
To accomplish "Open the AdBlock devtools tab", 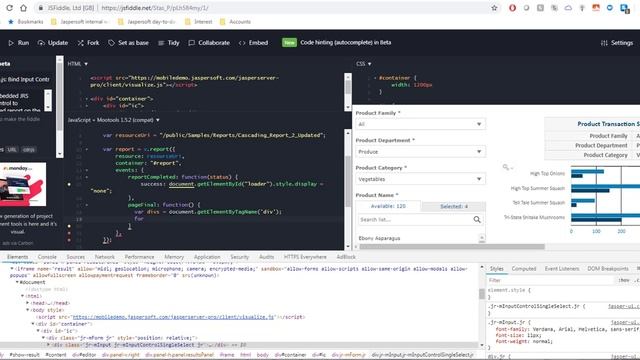I will [x=346, y=257].
